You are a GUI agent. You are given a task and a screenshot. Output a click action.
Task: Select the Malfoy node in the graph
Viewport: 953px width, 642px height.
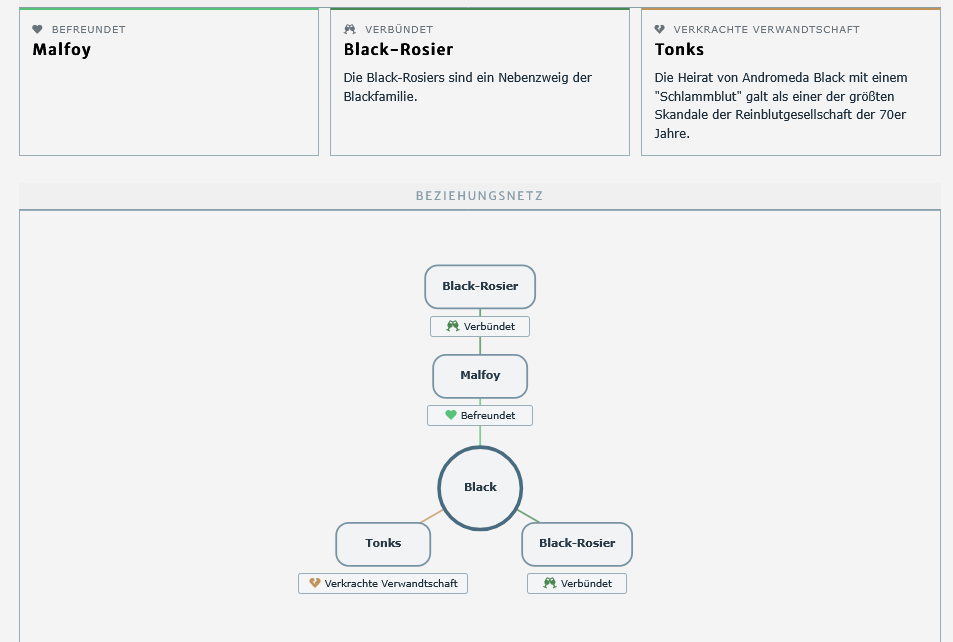click(x=480, y=376)
